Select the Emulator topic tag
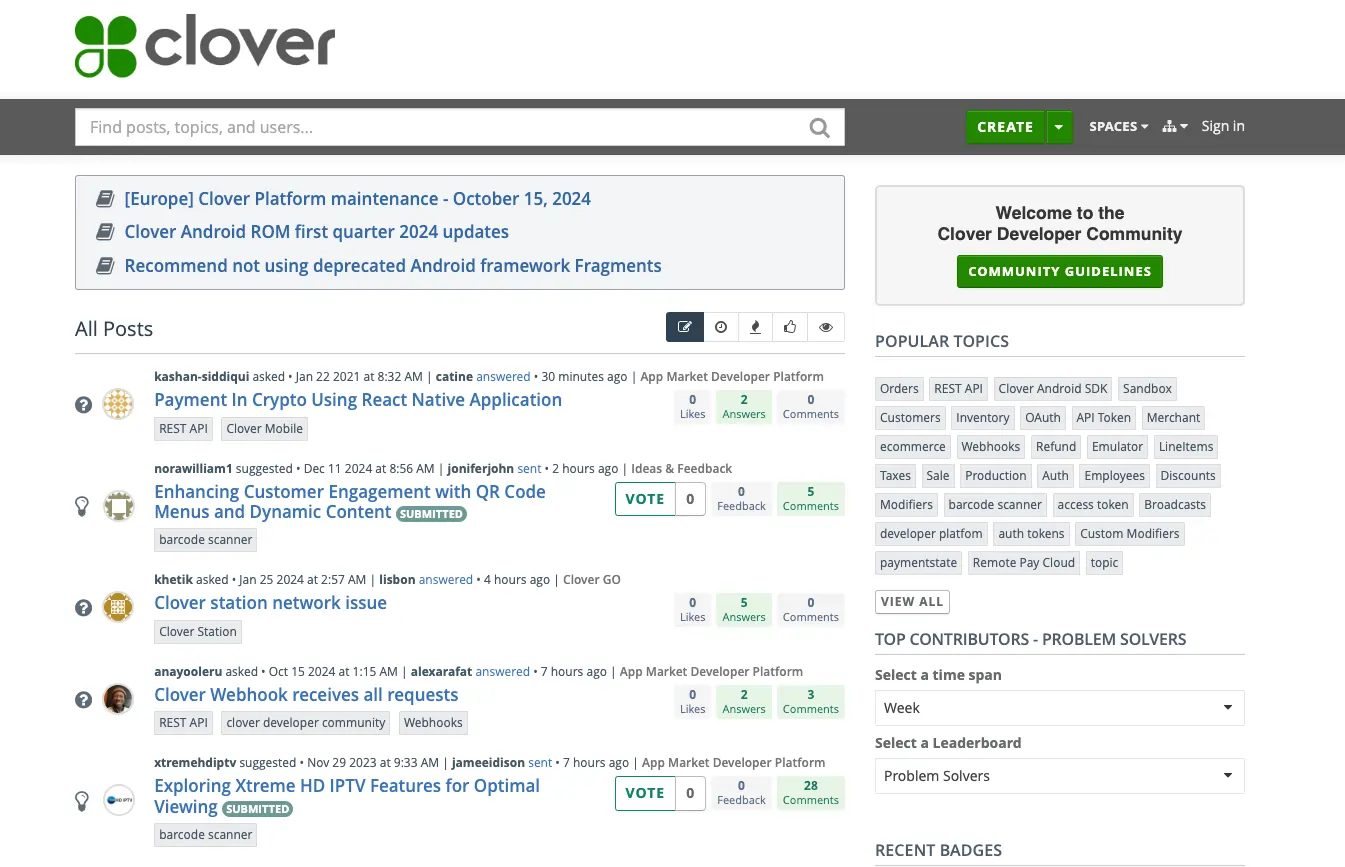The width and height of the screenshot is (1345, 867). click(x=1117, y=447)
